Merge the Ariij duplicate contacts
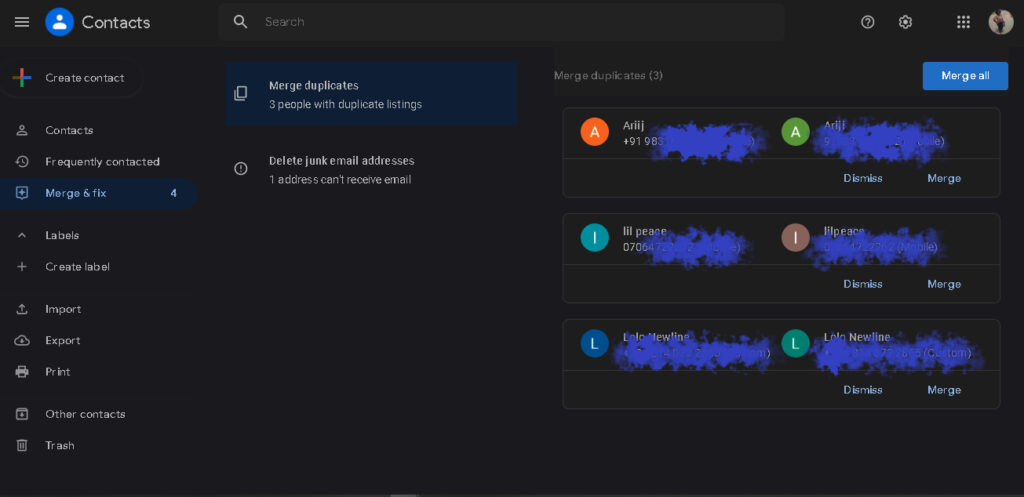This screenshot has height=497, width=1024. pos(944,178)
